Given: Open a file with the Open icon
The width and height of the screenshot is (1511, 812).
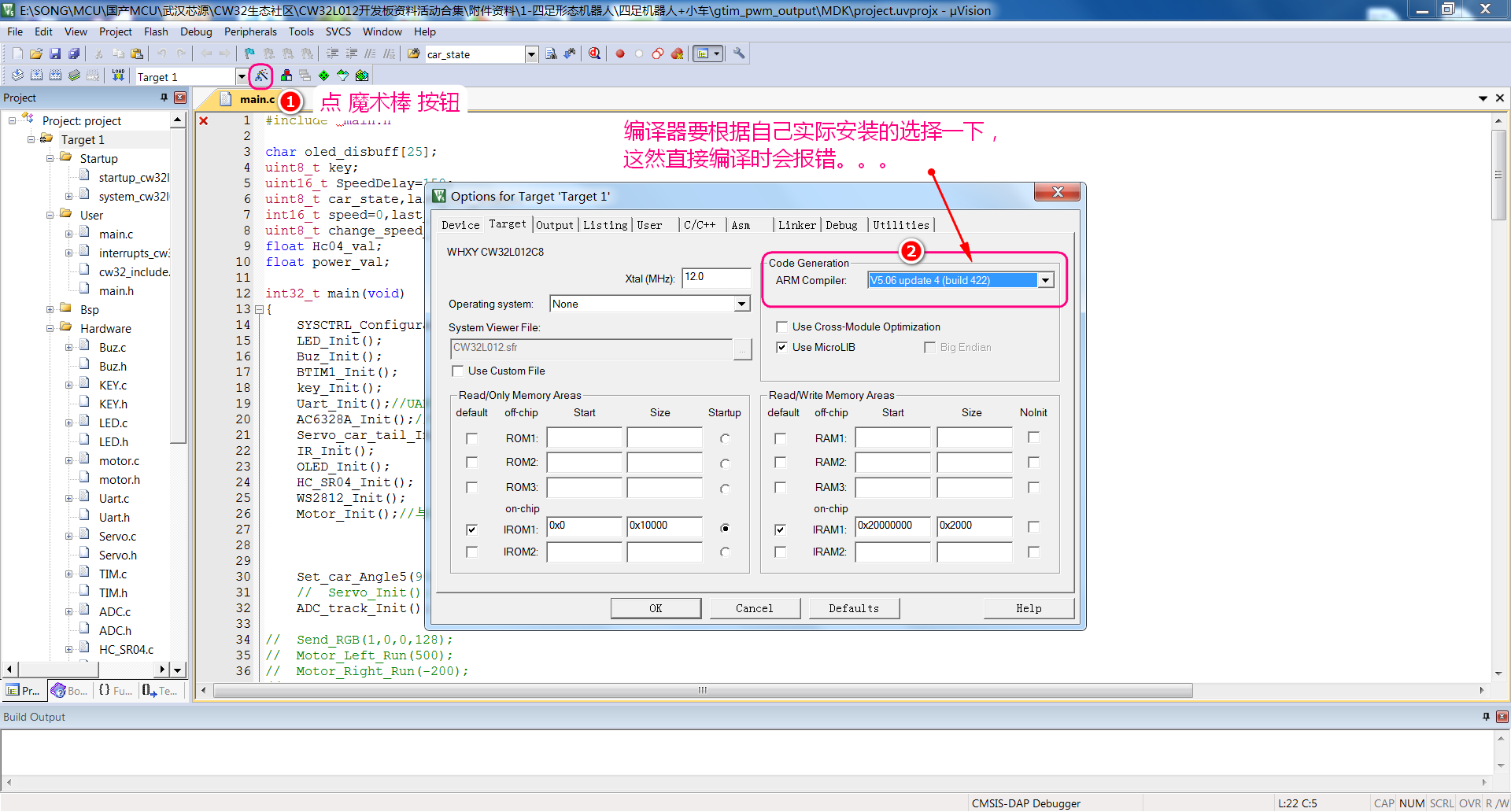Looking at the screenshot, I should point(36,54).
